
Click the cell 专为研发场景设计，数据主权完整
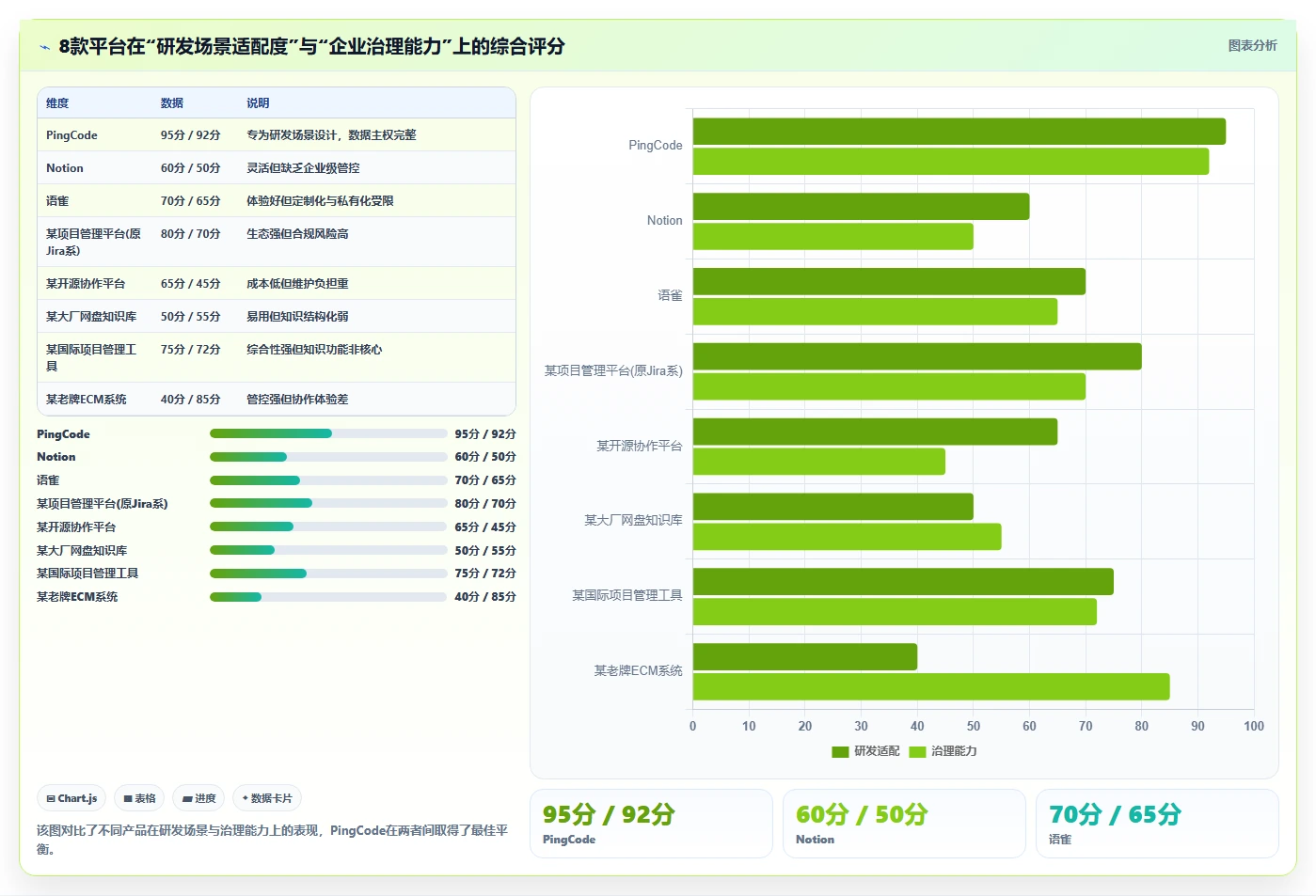tap(331, 135)
